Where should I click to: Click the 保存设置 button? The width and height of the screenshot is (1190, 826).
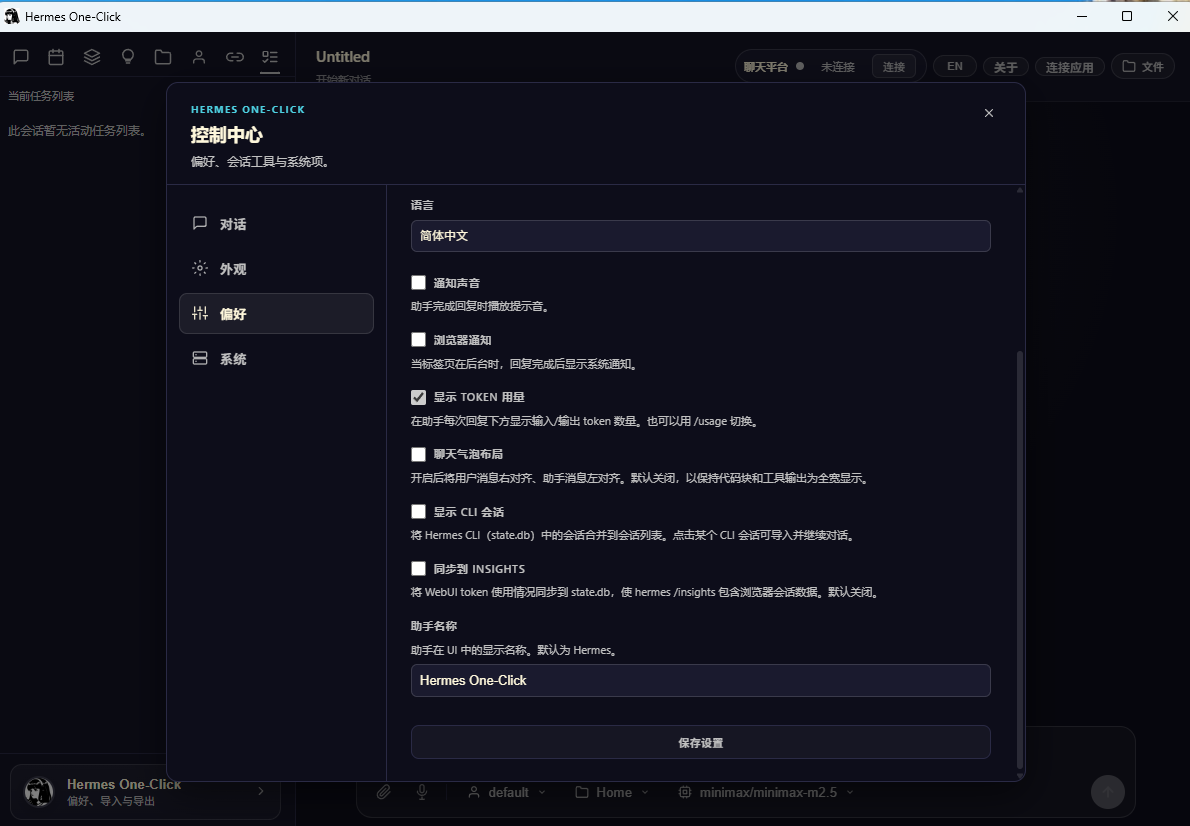[x=700, y=742]
